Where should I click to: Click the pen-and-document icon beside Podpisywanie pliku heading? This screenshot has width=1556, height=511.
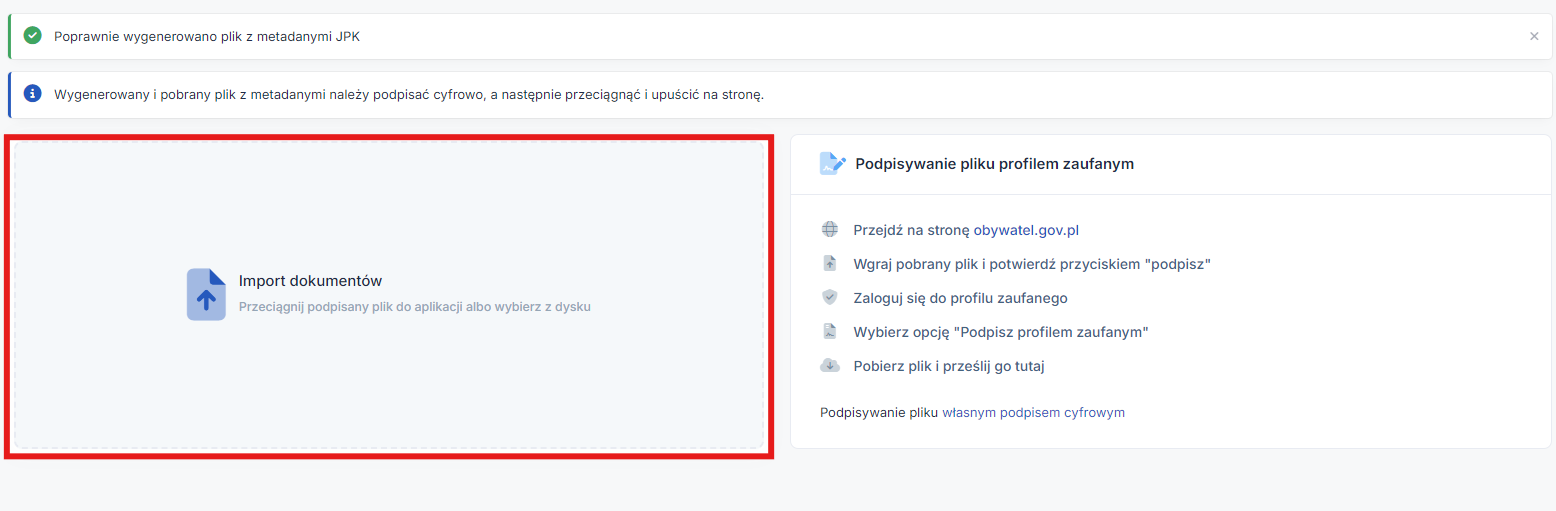[x=832, y=164]
